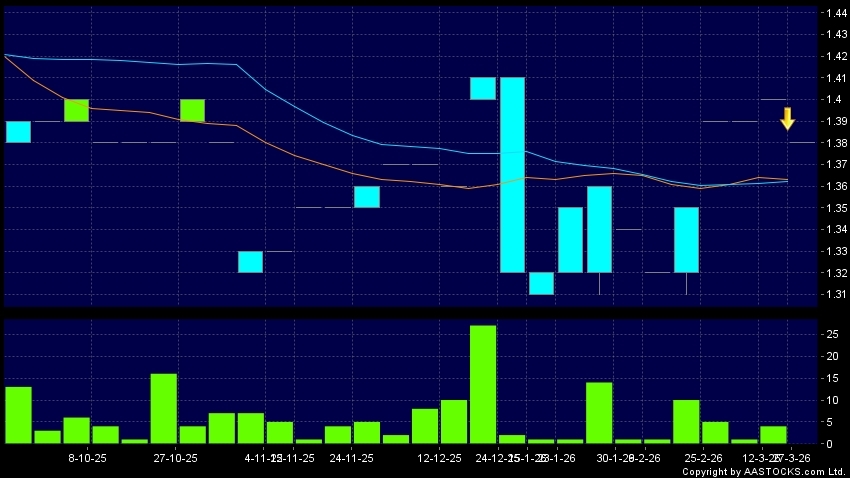Screen dimensions: 850x478
Task: Open the AASTOCKS.com copyright link
Action: (764, 471)
